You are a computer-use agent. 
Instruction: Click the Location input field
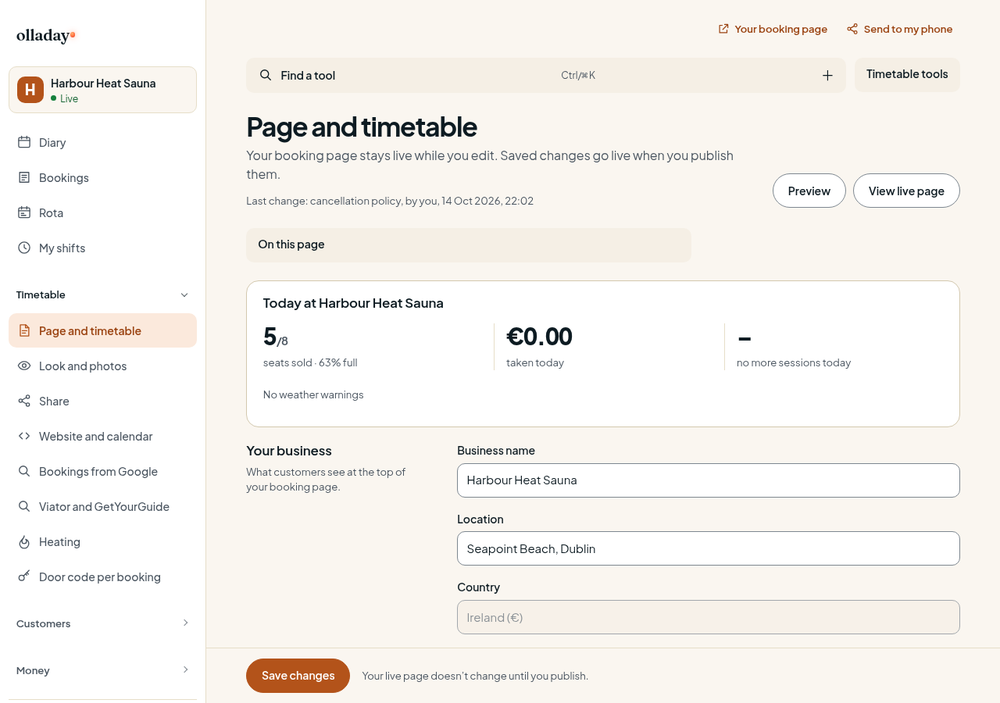click(708, 549)
